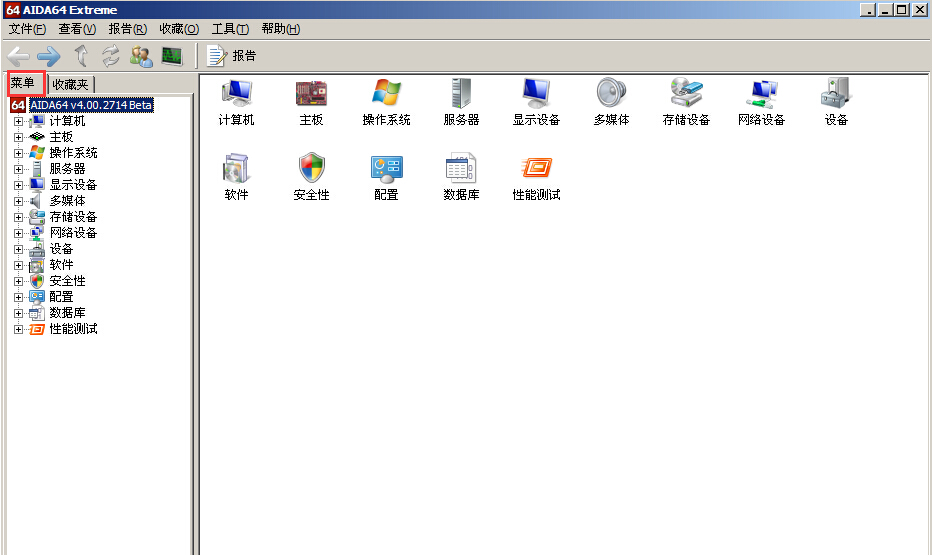The width and height of the screenshot is (932, 555).
Task: Select 设备 in the tree
Action: 61,249
